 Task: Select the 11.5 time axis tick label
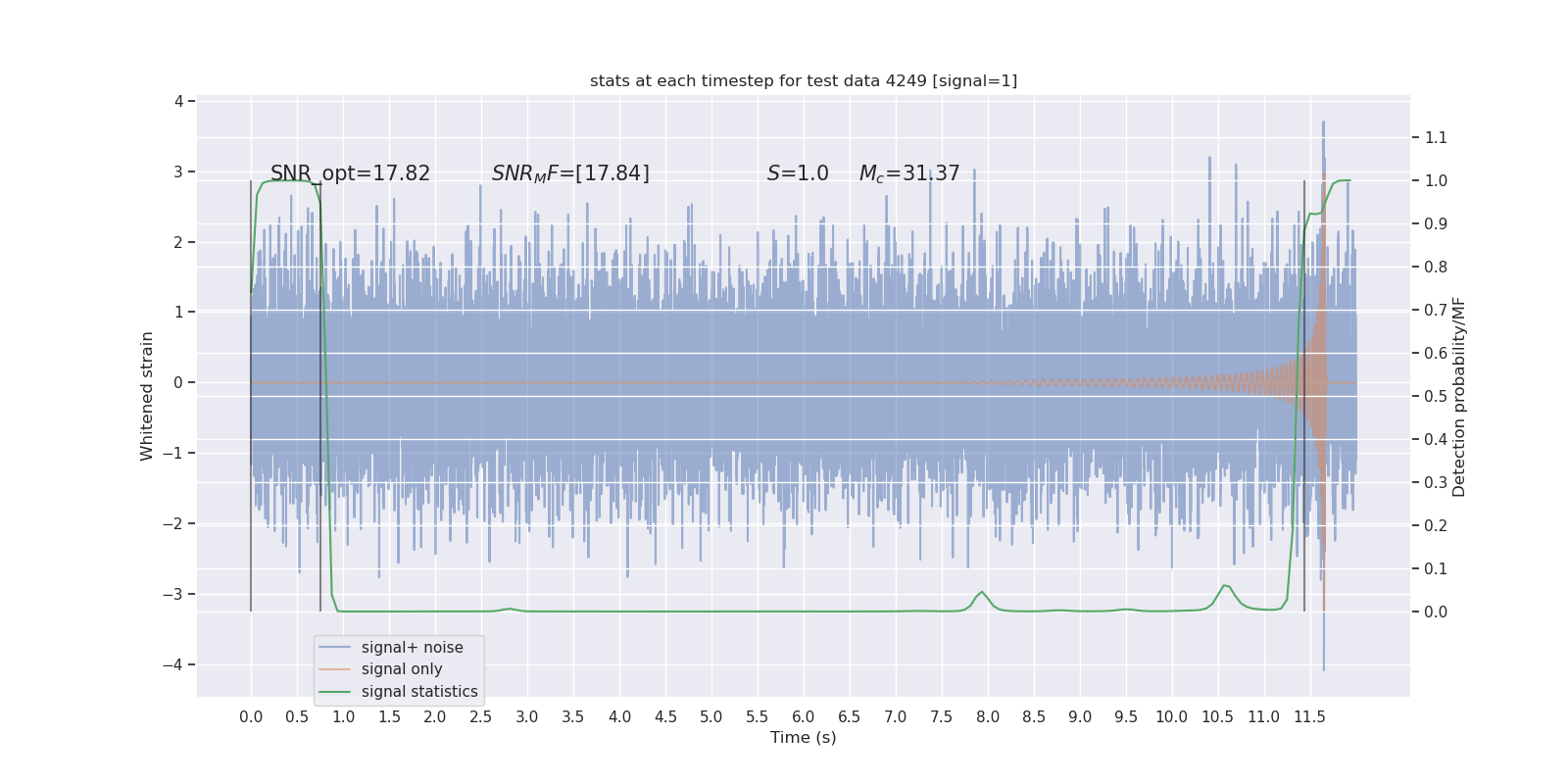click(1310, 716)
